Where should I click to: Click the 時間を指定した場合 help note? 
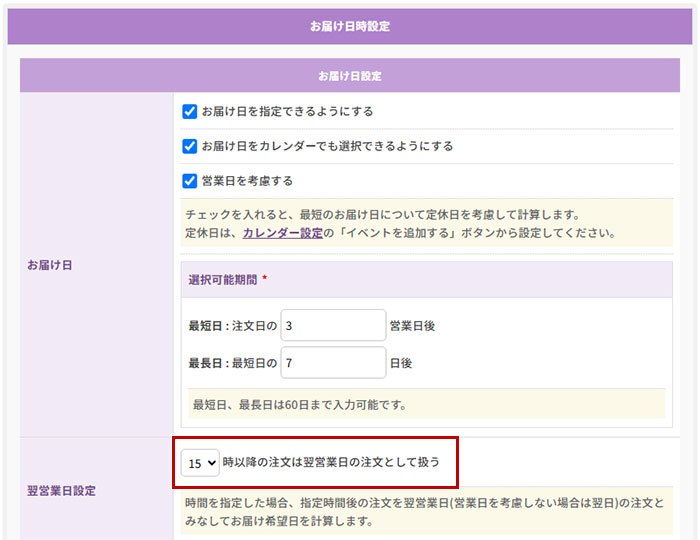426,512
